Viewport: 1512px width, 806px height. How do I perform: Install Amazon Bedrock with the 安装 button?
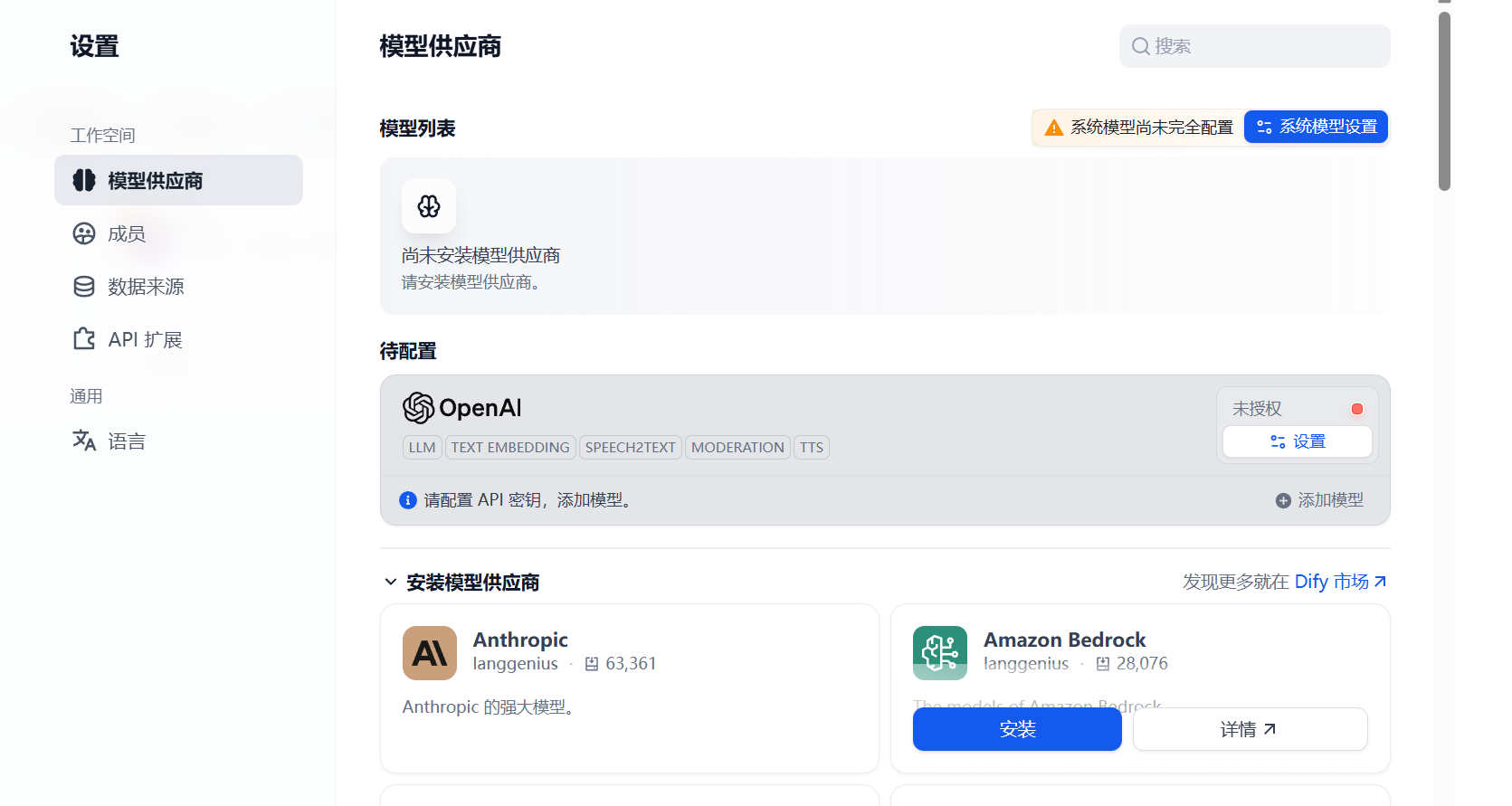pyautogui.click(x=1016, y=729)
